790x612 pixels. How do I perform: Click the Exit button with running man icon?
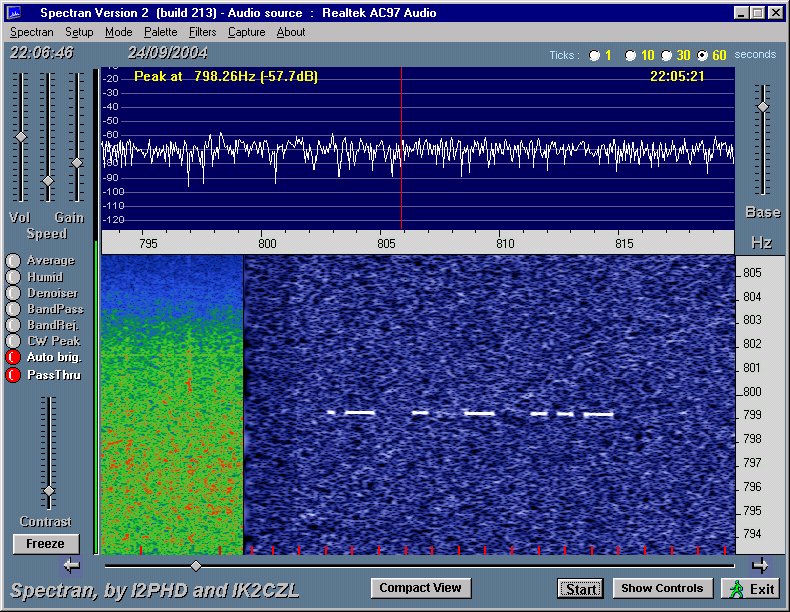pos(750,589)
